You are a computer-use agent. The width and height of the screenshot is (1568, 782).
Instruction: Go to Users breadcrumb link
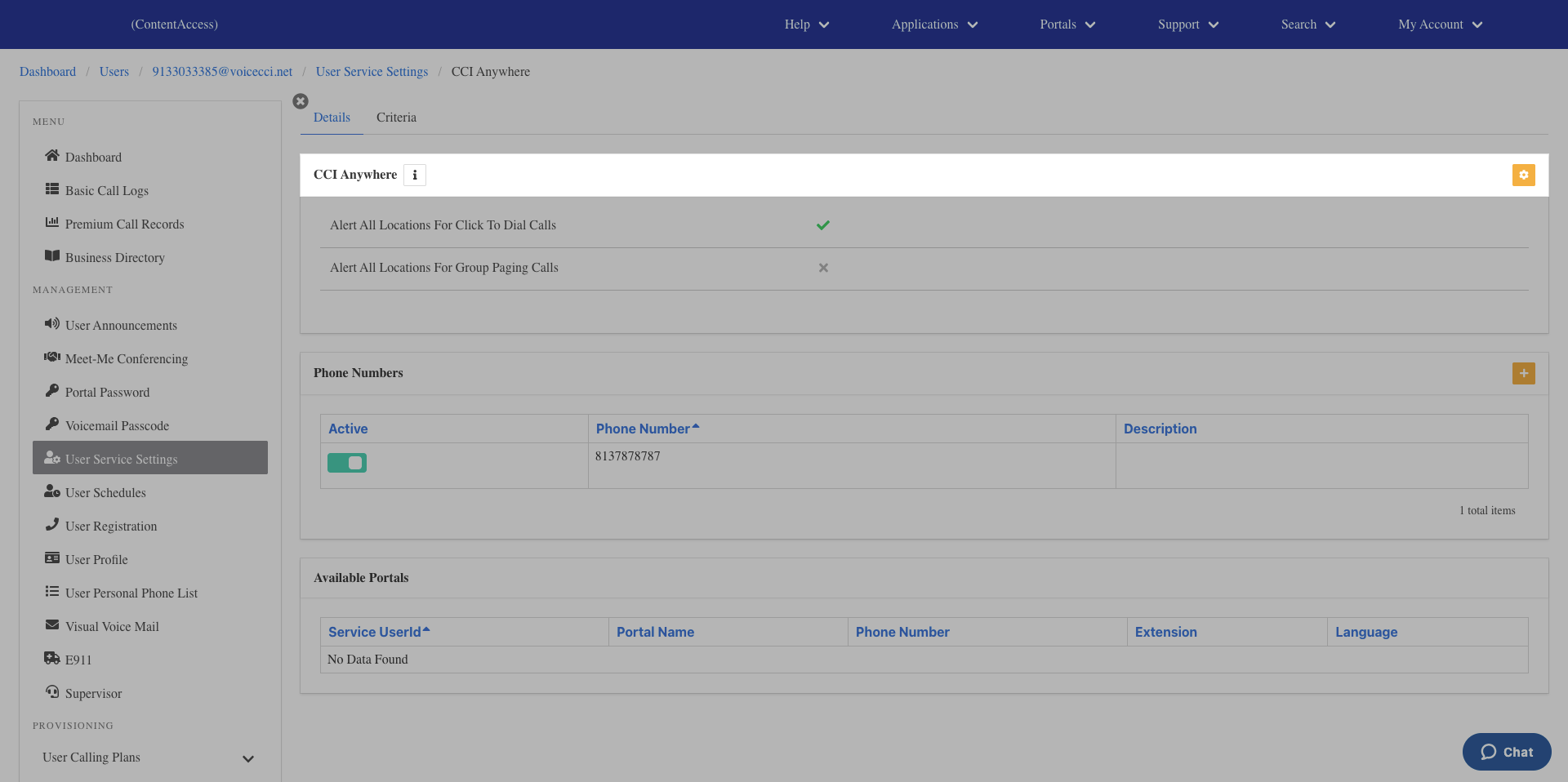pyautogui.click(x=114, y=72)
